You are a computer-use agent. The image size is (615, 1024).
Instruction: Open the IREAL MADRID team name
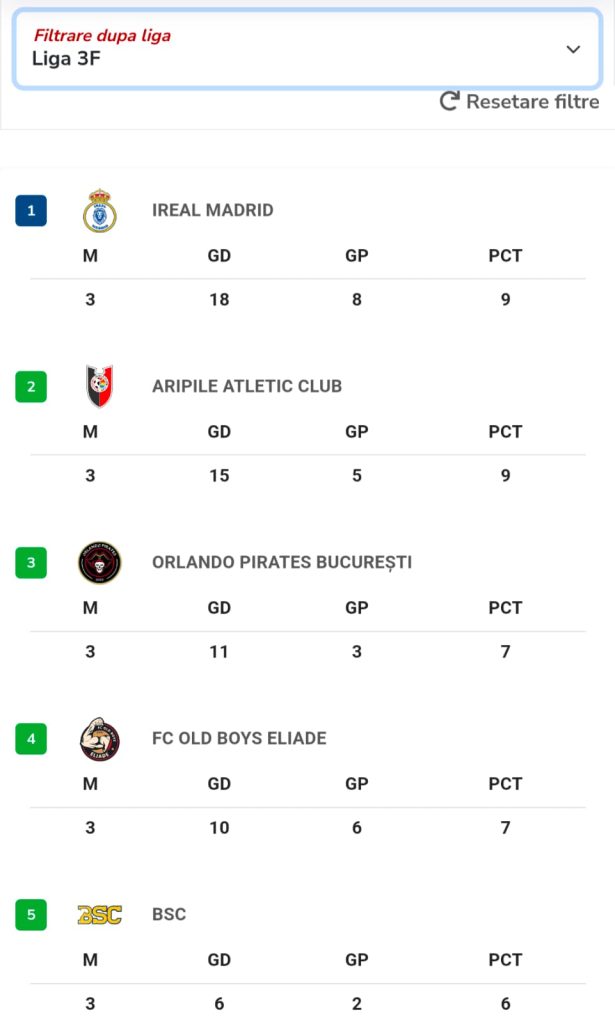click(x=212, y=210)
